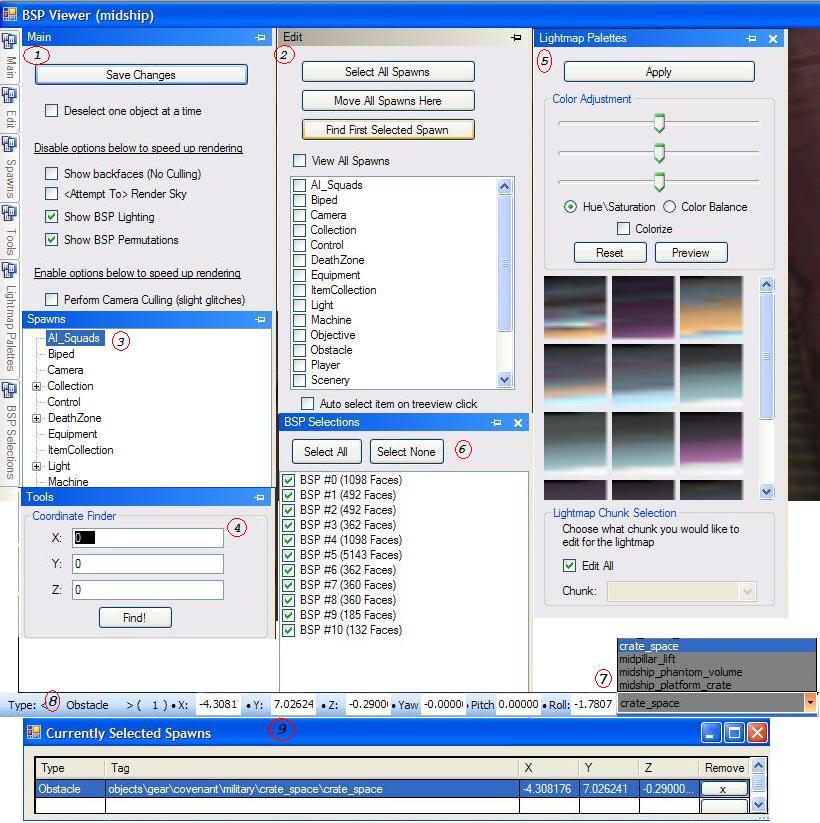Click the pin icon on Edit panel
The height and width of the screenshot is (823, 820).
tap(516, 37)
